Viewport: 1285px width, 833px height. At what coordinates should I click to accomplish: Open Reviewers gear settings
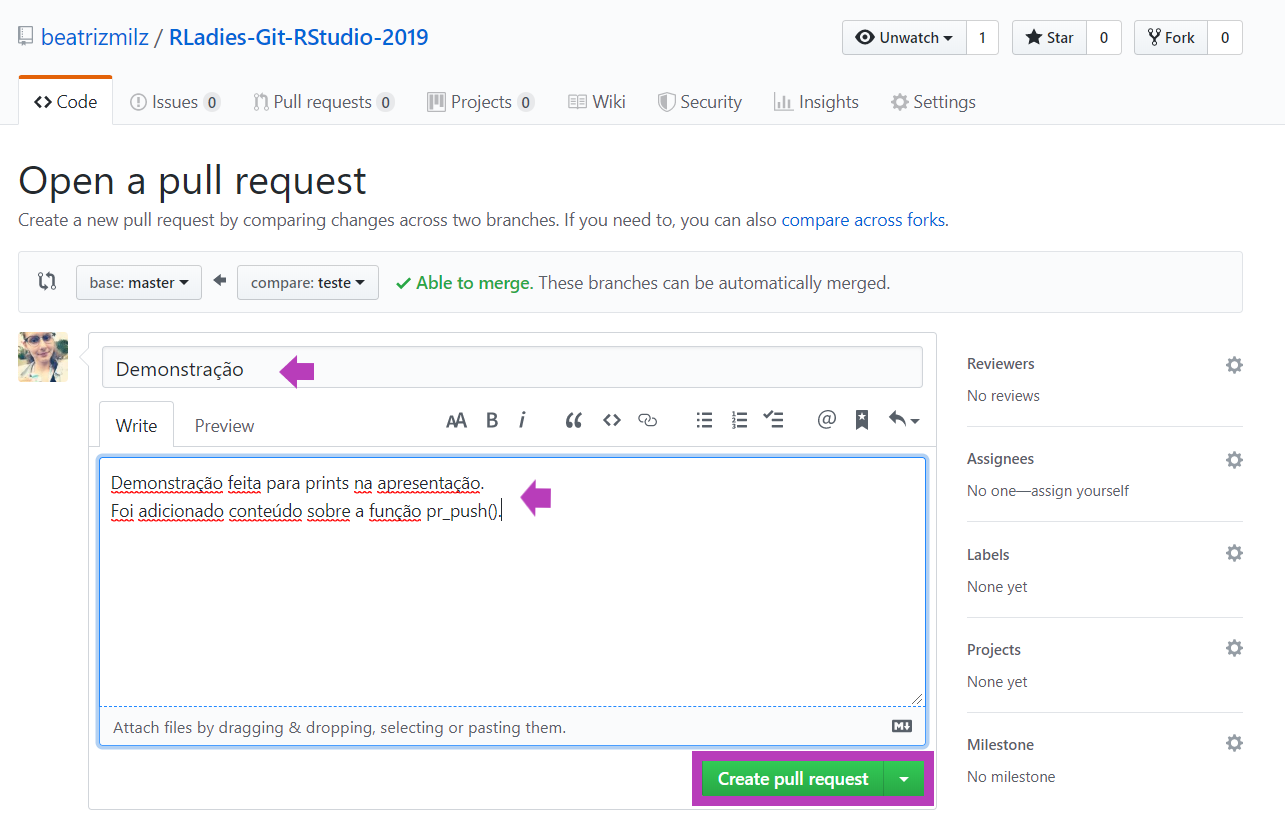coord(1234,365)
